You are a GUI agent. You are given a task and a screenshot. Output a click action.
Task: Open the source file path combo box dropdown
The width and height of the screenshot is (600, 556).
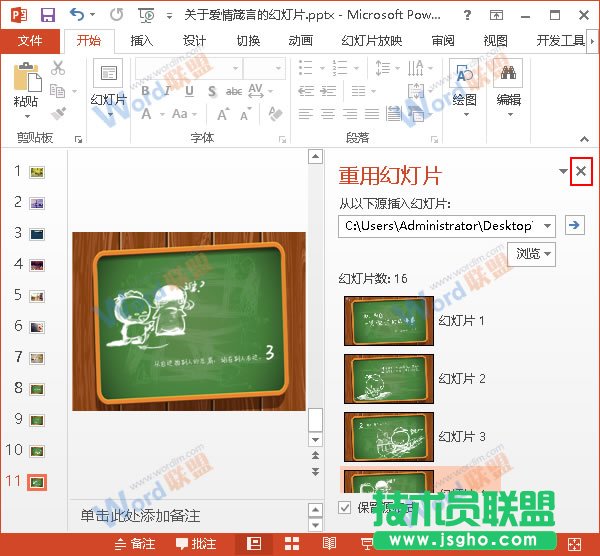click(547, 226)
